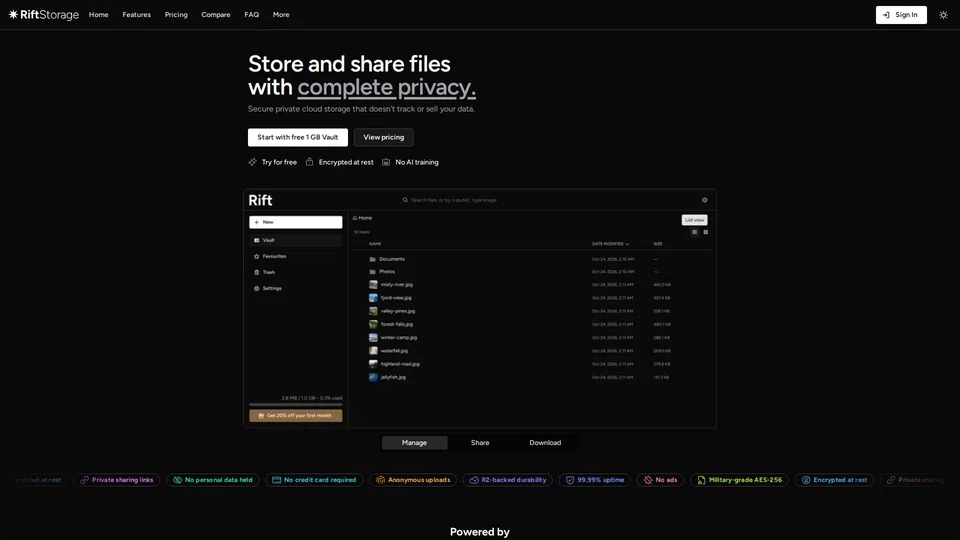
Task: Click the forest-falls.jpg thumbnail
Action: click(x=373, y=324)
